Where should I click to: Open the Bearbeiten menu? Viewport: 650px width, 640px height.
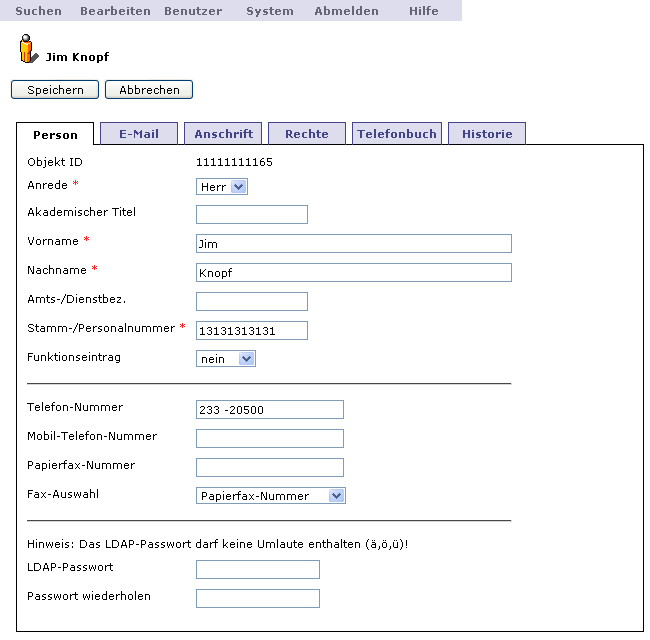tap(115, 11)
